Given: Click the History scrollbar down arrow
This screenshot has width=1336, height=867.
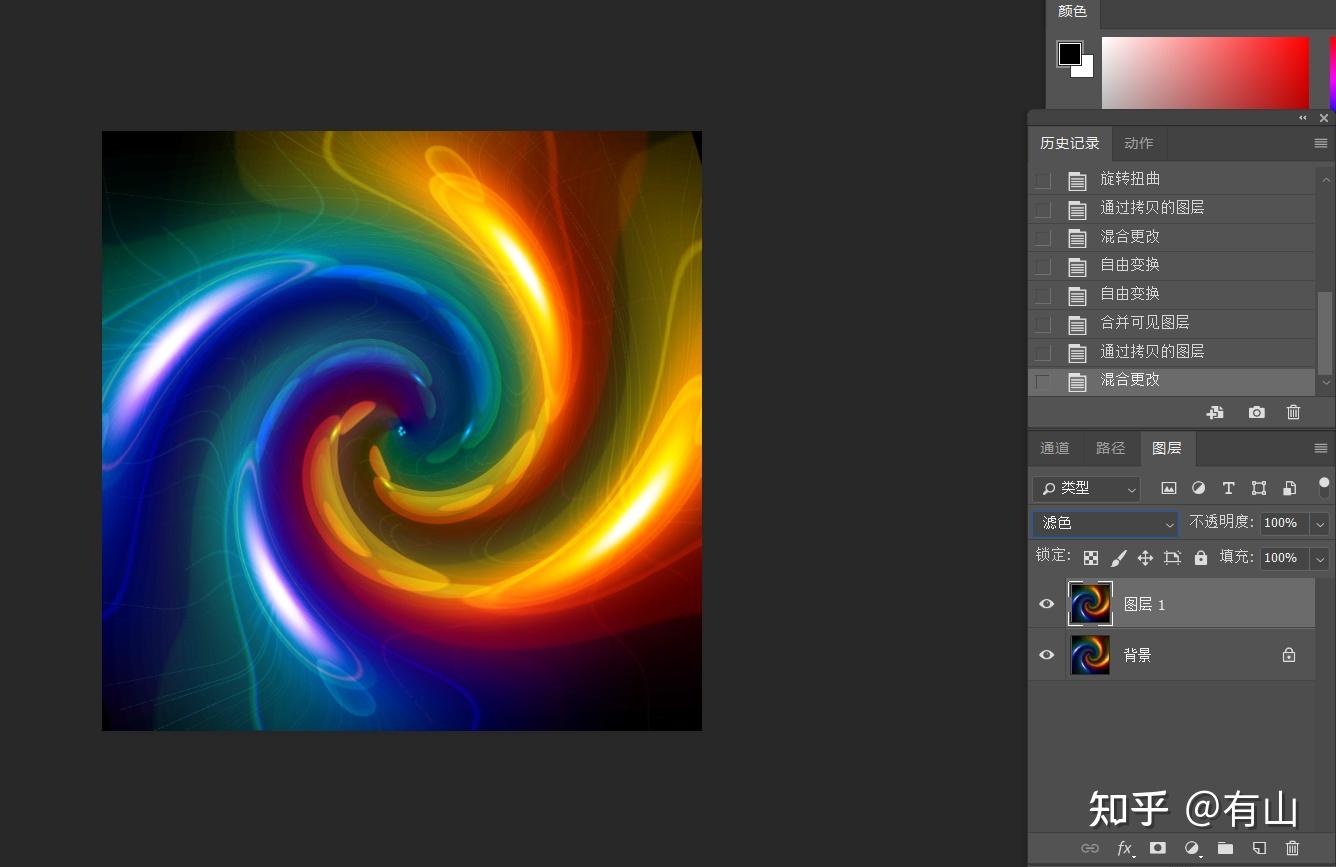Looking at the screenshot, I should (x=1326, y=383).
